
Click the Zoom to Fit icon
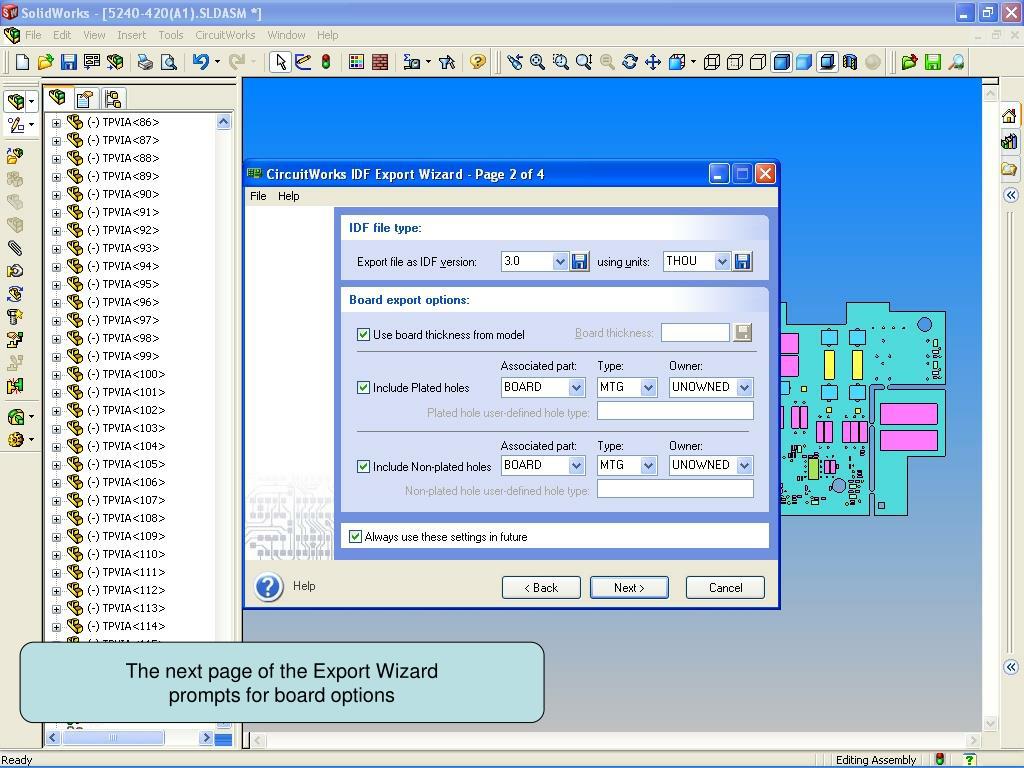(537, 62)
